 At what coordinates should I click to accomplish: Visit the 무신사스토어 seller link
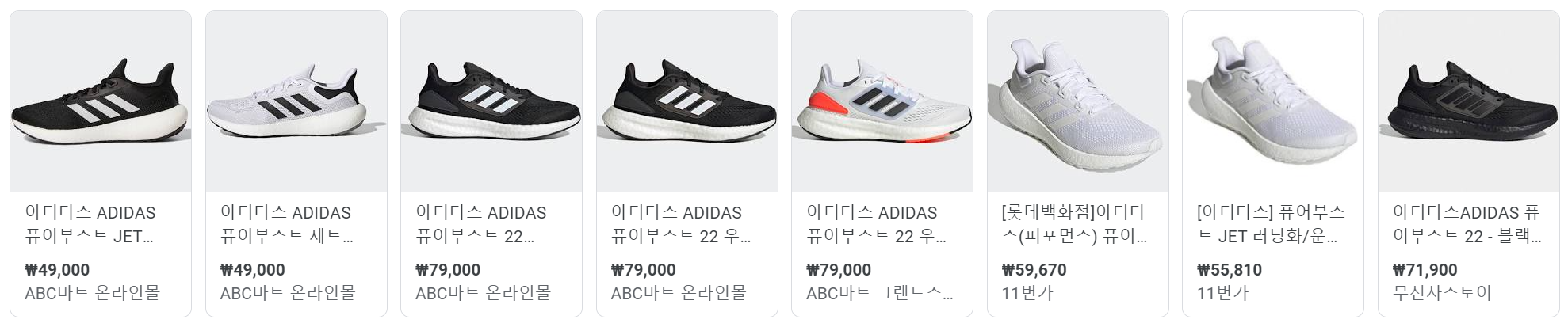(1442, 293)
